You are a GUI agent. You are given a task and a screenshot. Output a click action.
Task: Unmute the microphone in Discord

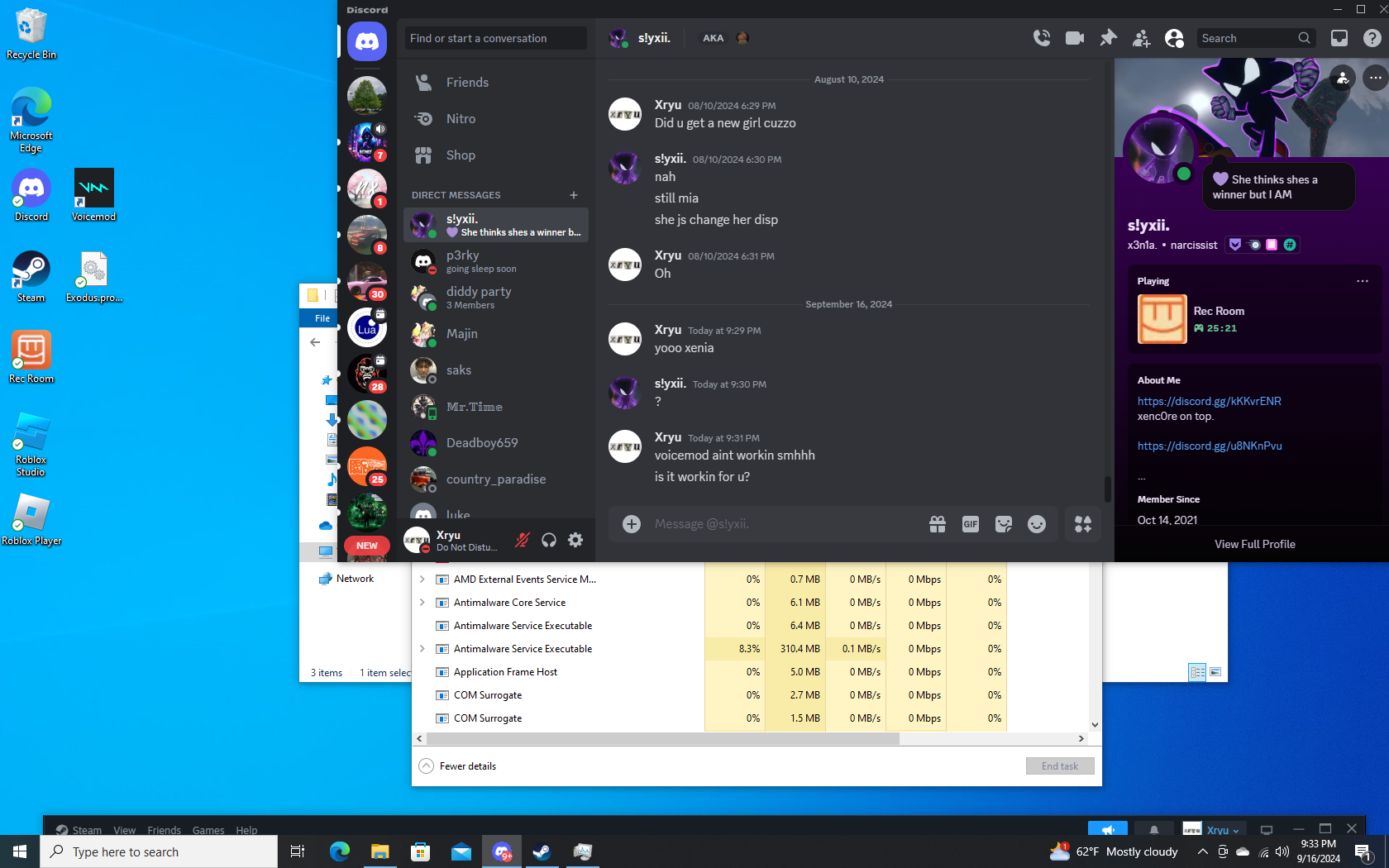[x=523, y=541]
